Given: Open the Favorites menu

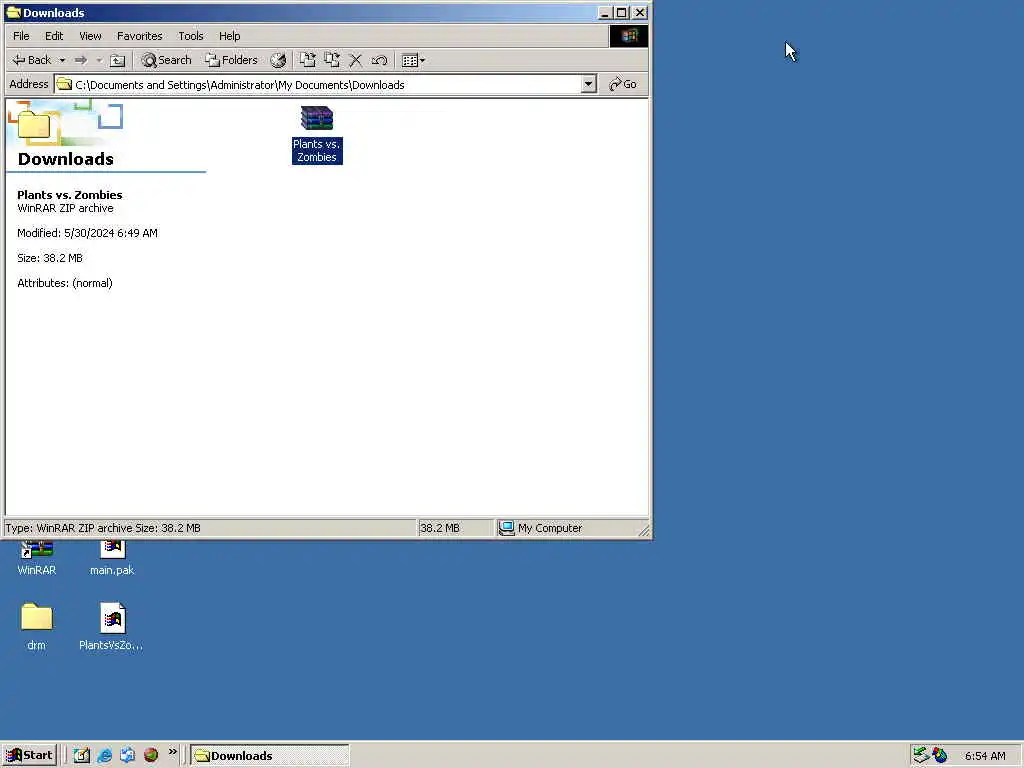Looking at the screenshot, I should coord(139,36).
